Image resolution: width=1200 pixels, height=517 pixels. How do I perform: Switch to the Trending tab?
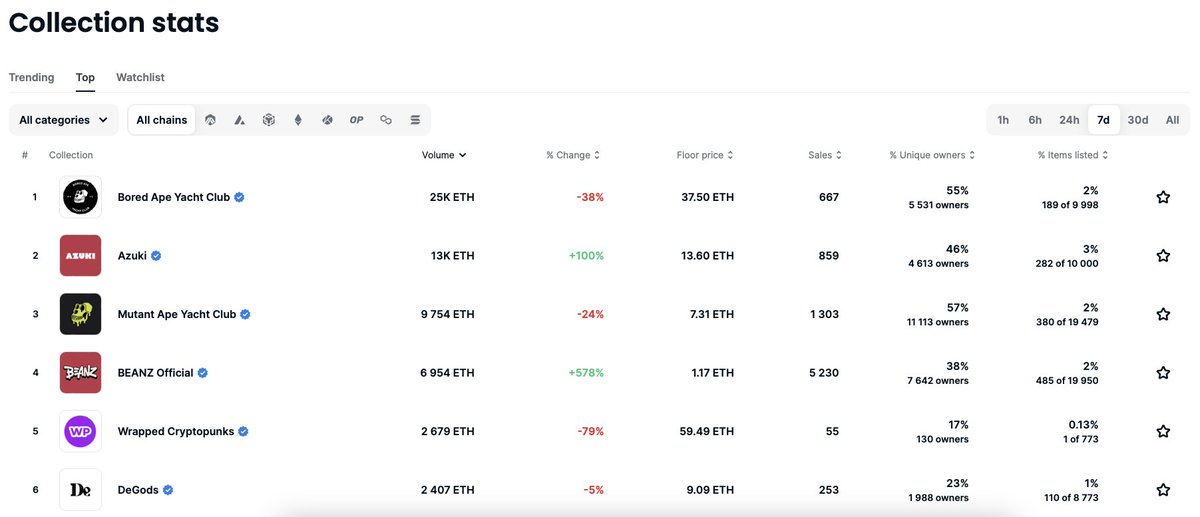32,77
